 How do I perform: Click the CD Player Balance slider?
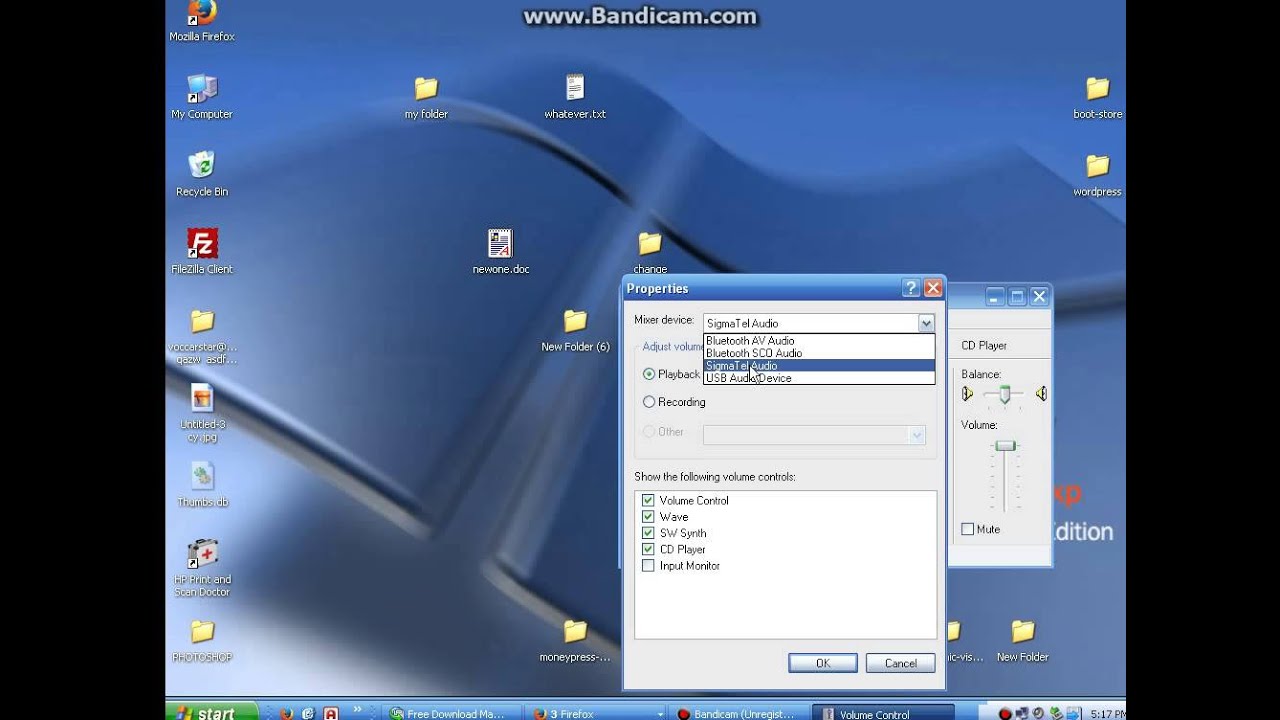coord(1004,395)
